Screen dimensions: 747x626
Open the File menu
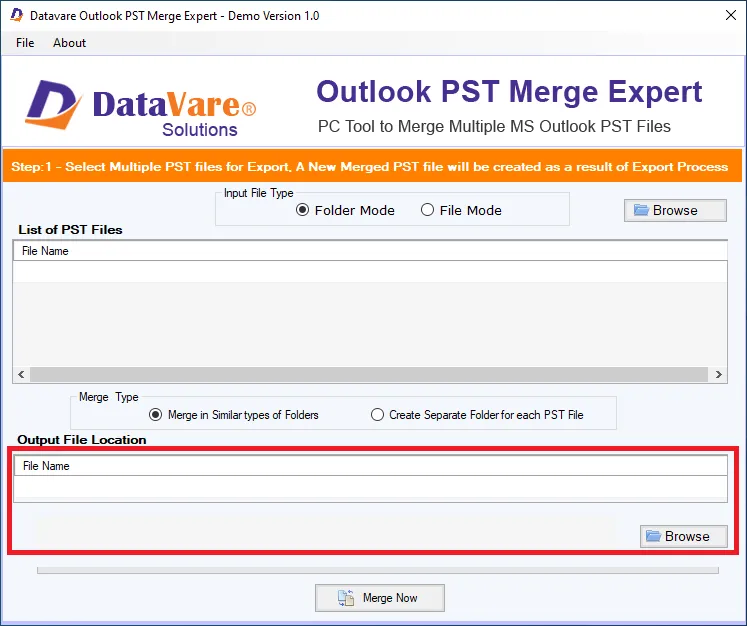(25, 43)
